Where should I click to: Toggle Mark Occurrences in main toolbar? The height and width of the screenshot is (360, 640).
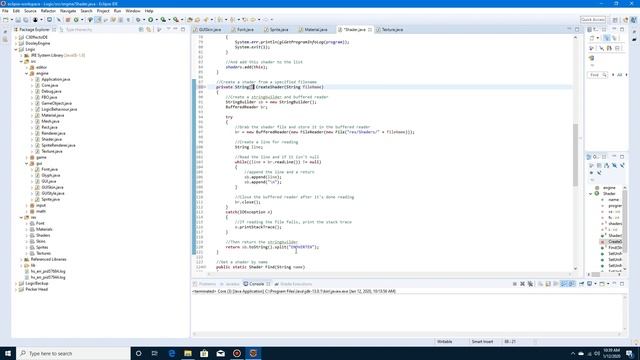pos(98,20)
